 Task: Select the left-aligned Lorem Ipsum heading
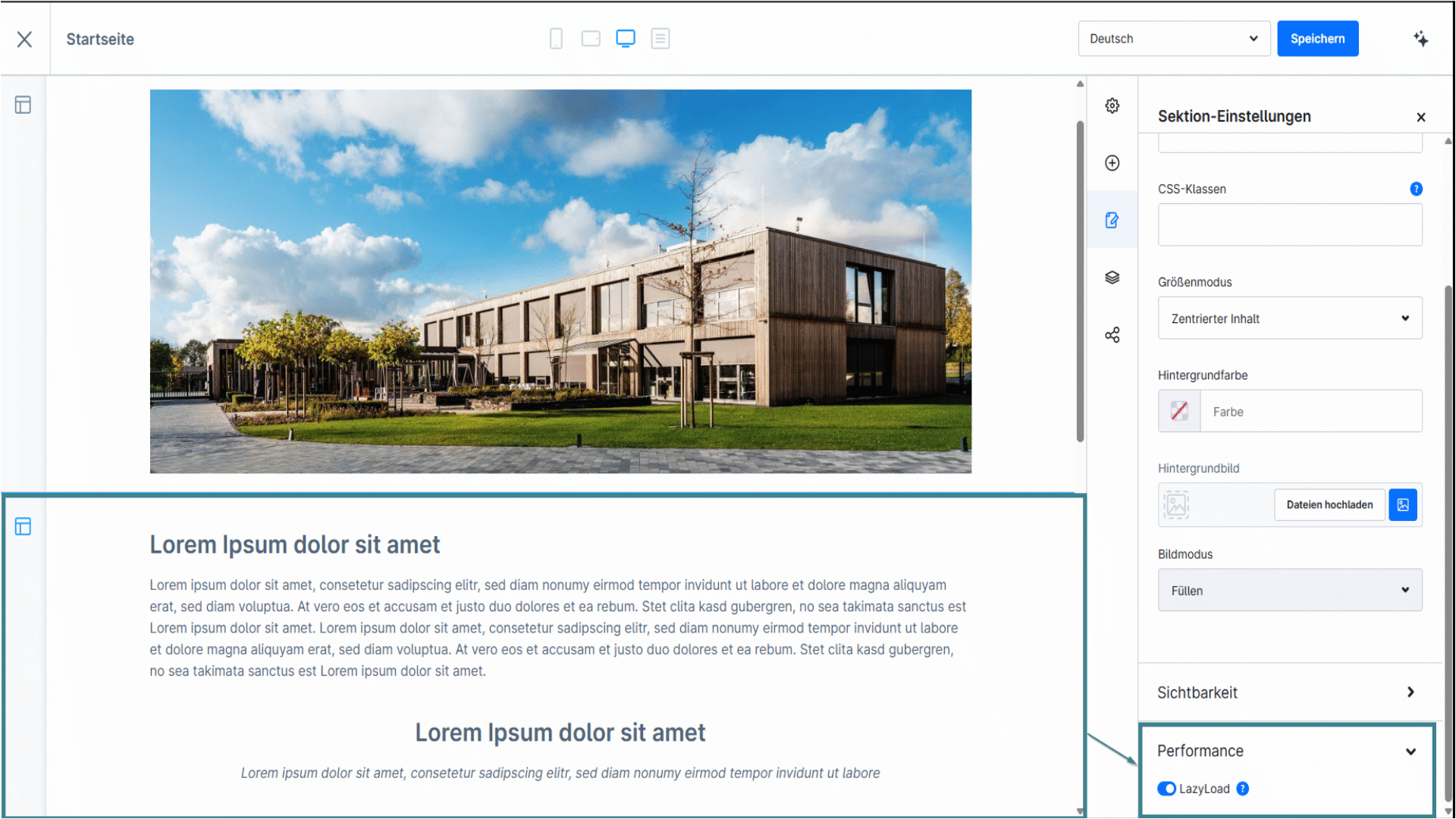tap(294, 544)
